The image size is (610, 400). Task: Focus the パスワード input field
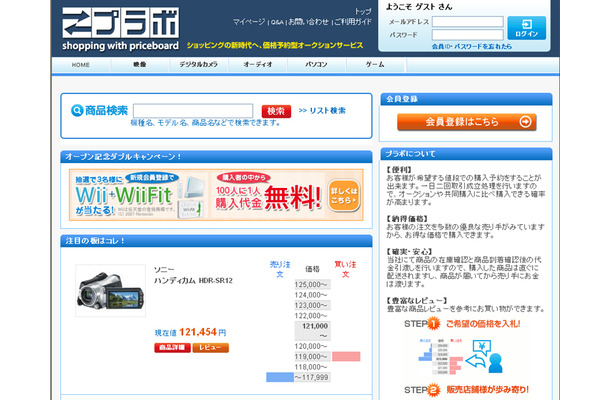click(468, 35)
